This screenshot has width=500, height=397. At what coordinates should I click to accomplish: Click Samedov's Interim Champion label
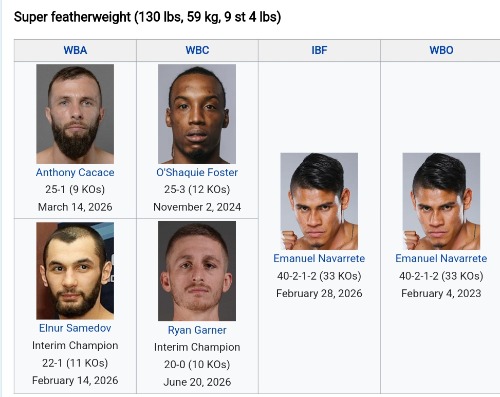click(x=75, y=345)
